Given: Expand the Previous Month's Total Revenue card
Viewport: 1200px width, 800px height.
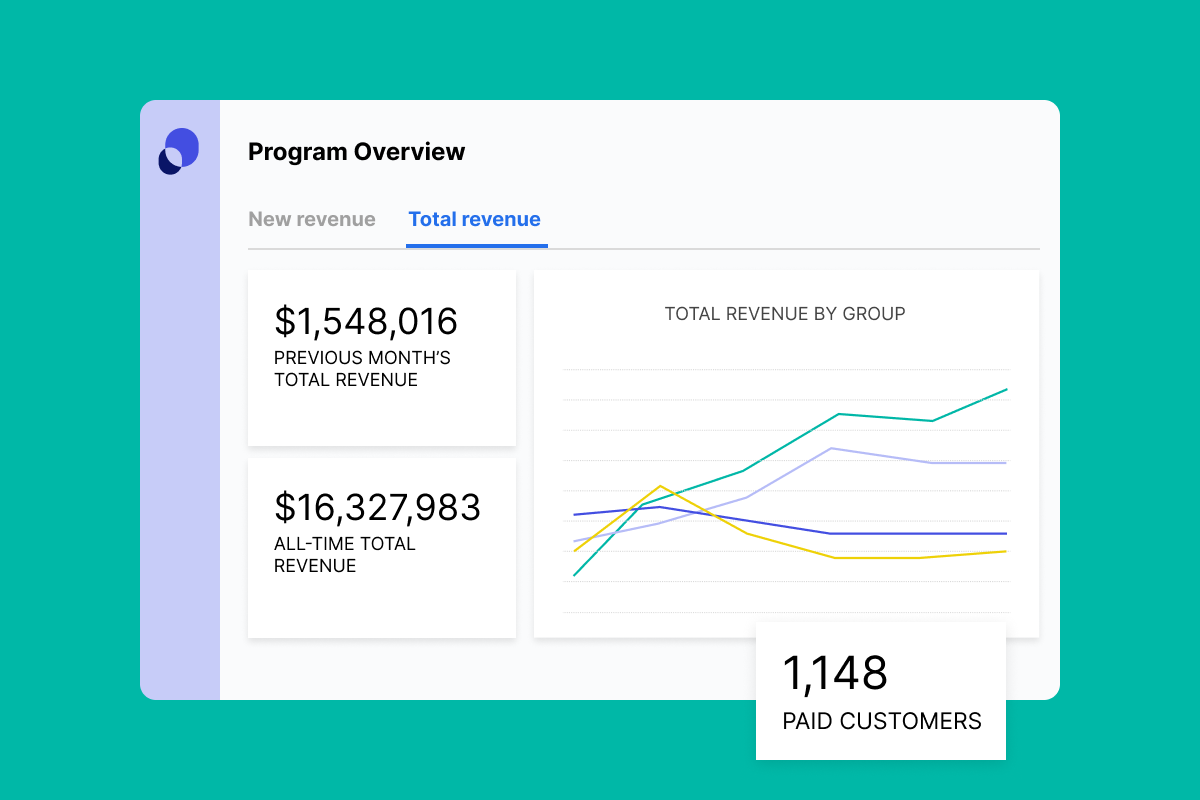Looking at the screenshot, I should (x=381, y=357).
